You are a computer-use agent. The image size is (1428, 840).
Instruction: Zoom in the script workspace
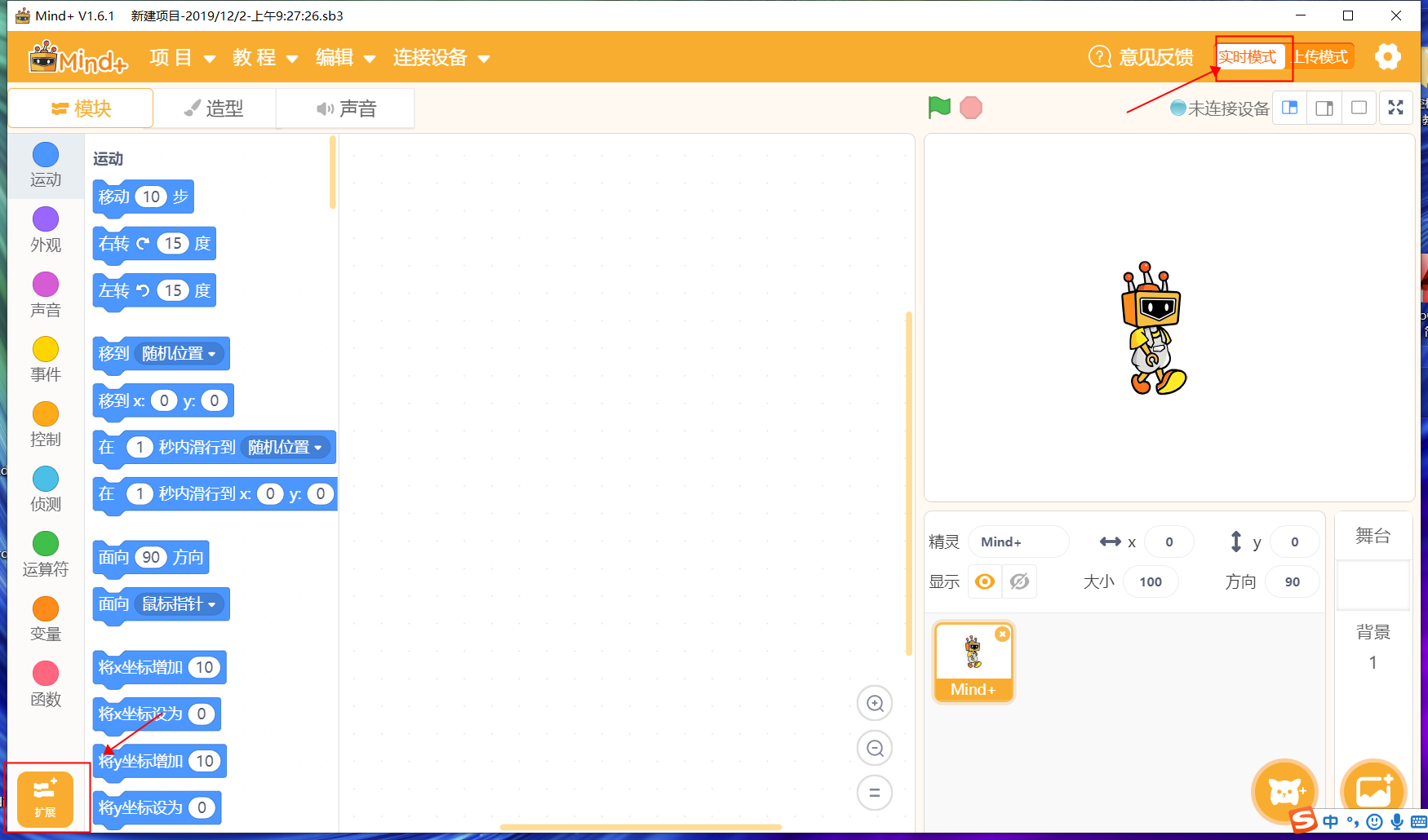pos(875,703)
